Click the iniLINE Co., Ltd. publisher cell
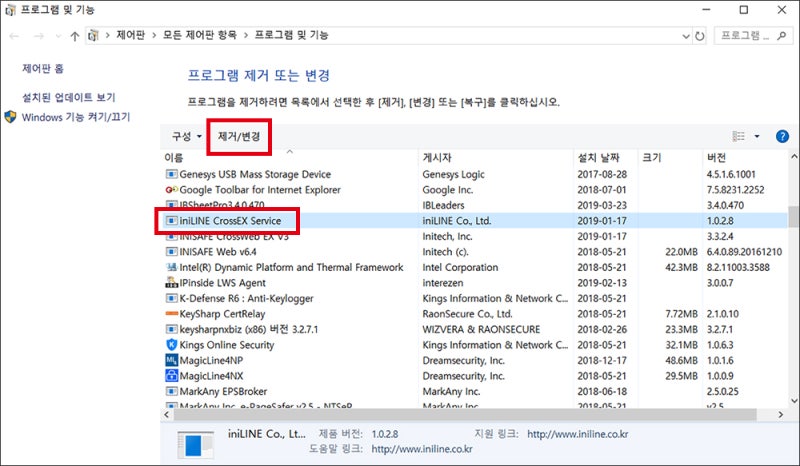Viewport: 800px width, 466px height. 457,221
